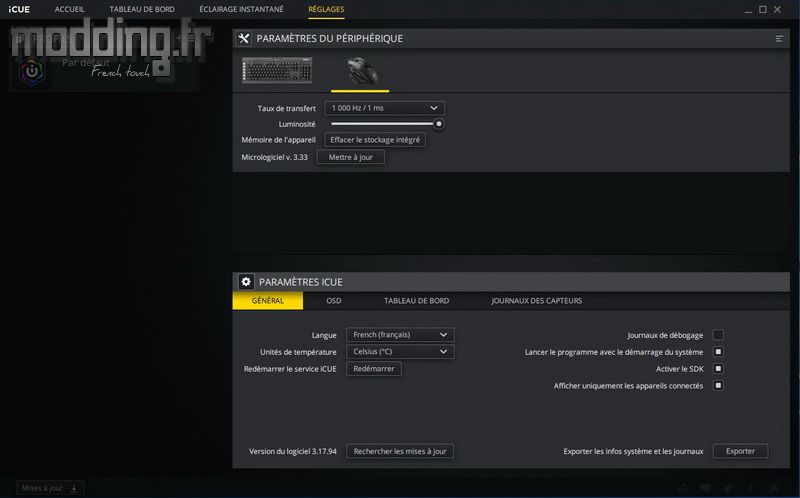Viewport: 800px width, 498px height.
Task: Open the Journaux des capteurs tab
Action: [x=536, y=301]
